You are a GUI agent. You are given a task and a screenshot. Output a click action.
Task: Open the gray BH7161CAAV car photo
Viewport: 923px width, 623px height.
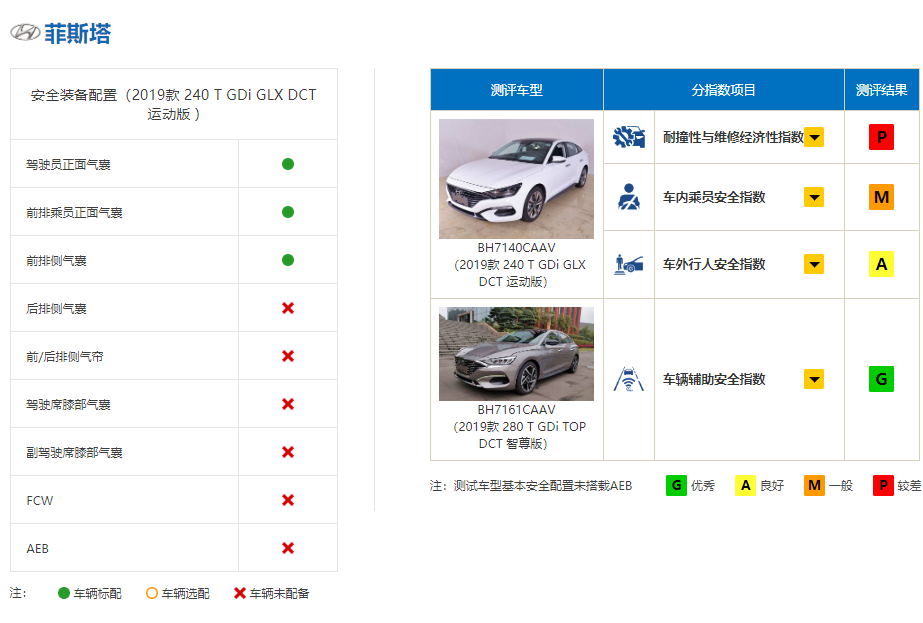click(516, 354)
